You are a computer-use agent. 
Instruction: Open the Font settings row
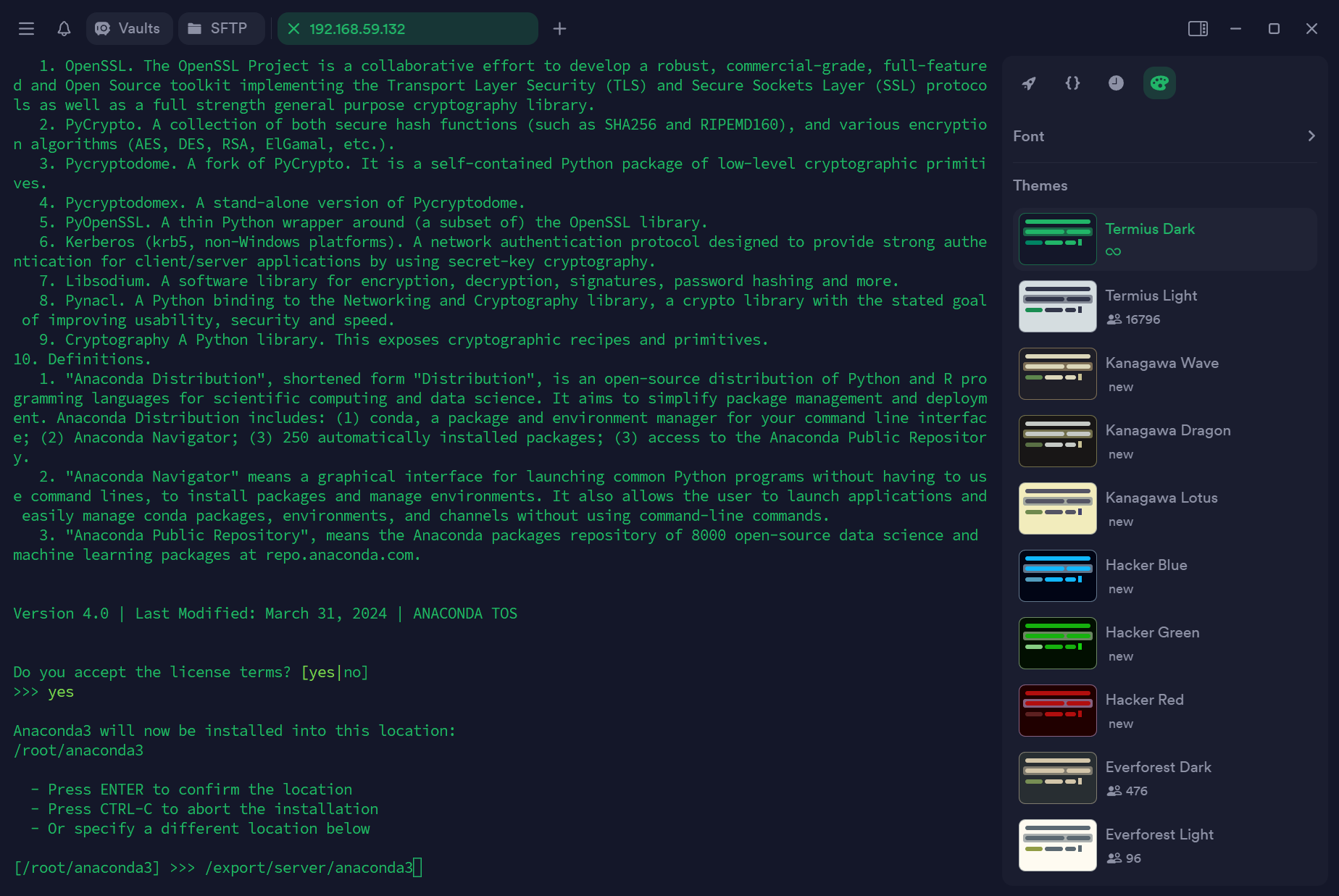pyautogui.click(x=1165, y=136)
